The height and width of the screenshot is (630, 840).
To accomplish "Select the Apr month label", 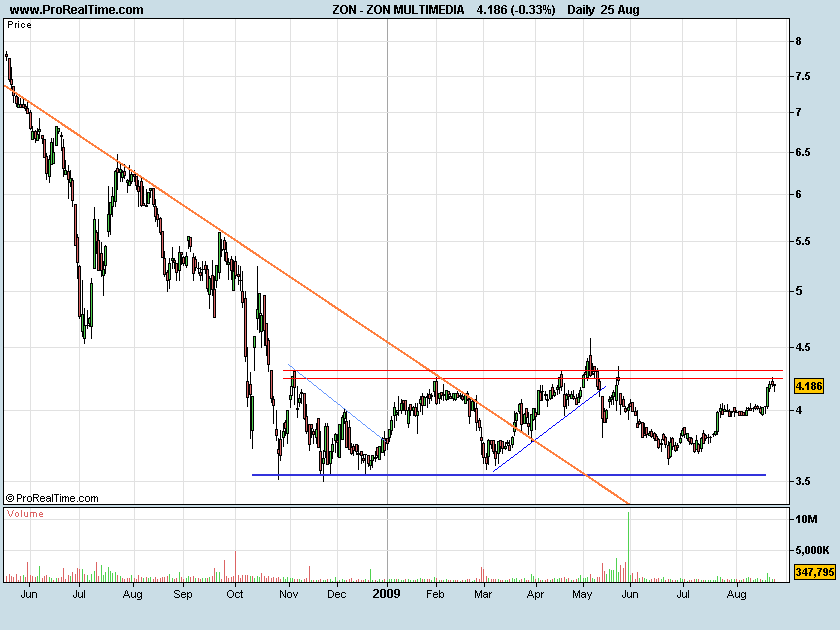I will 535,594.
